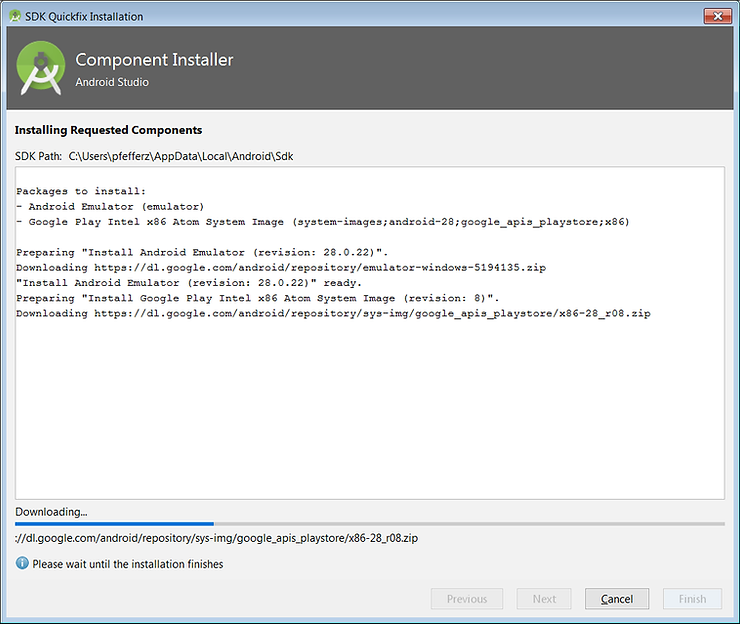740x624 pixels.
Task: Click the Android Studio logo icon
Action: (x=41, y=68)
